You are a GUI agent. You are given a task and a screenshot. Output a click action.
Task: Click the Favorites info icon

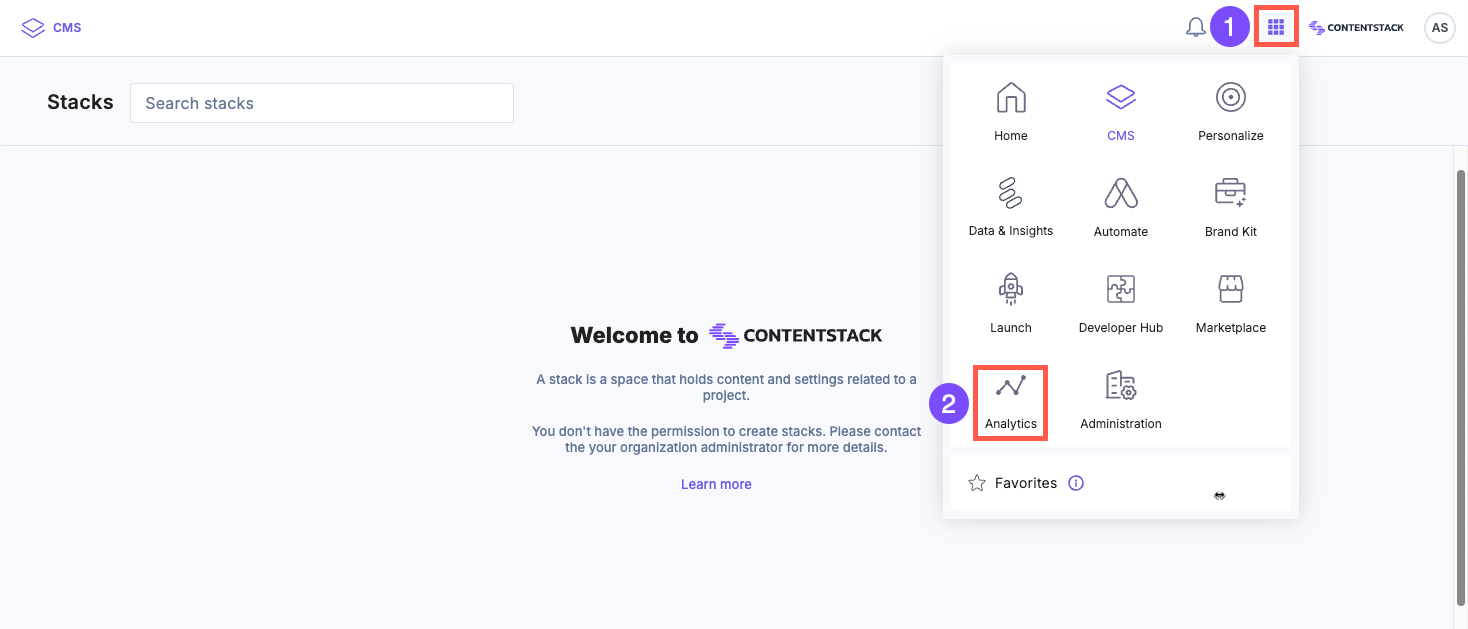(x=1076, y=483)
